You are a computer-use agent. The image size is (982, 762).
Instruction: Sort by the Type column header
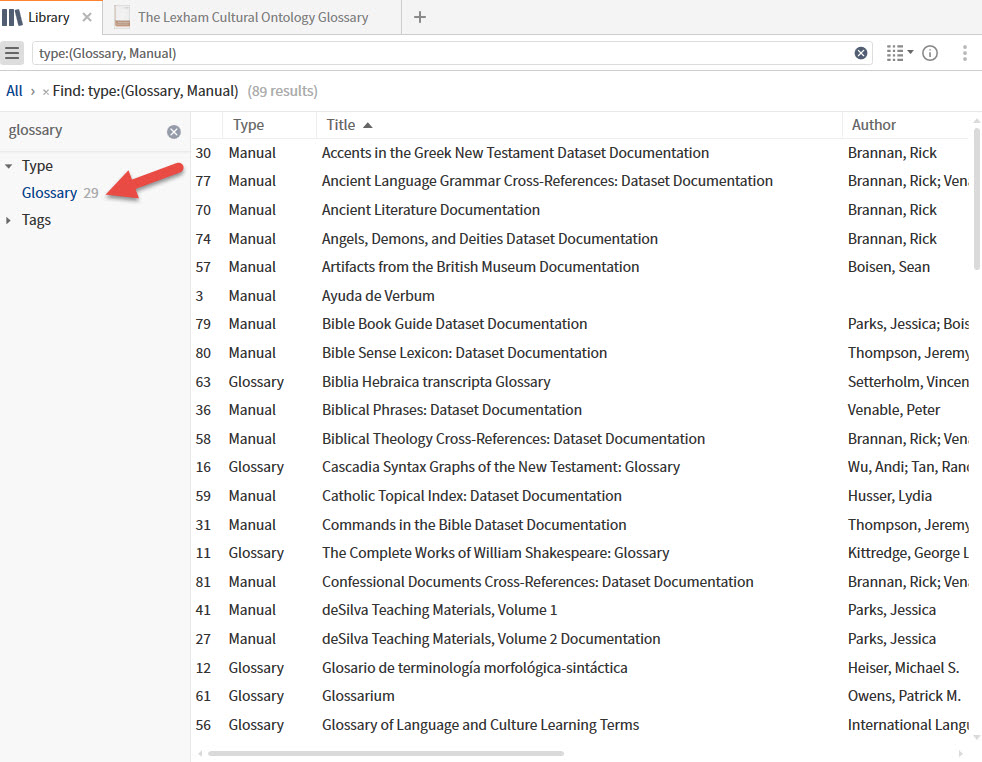coord(248,125)
